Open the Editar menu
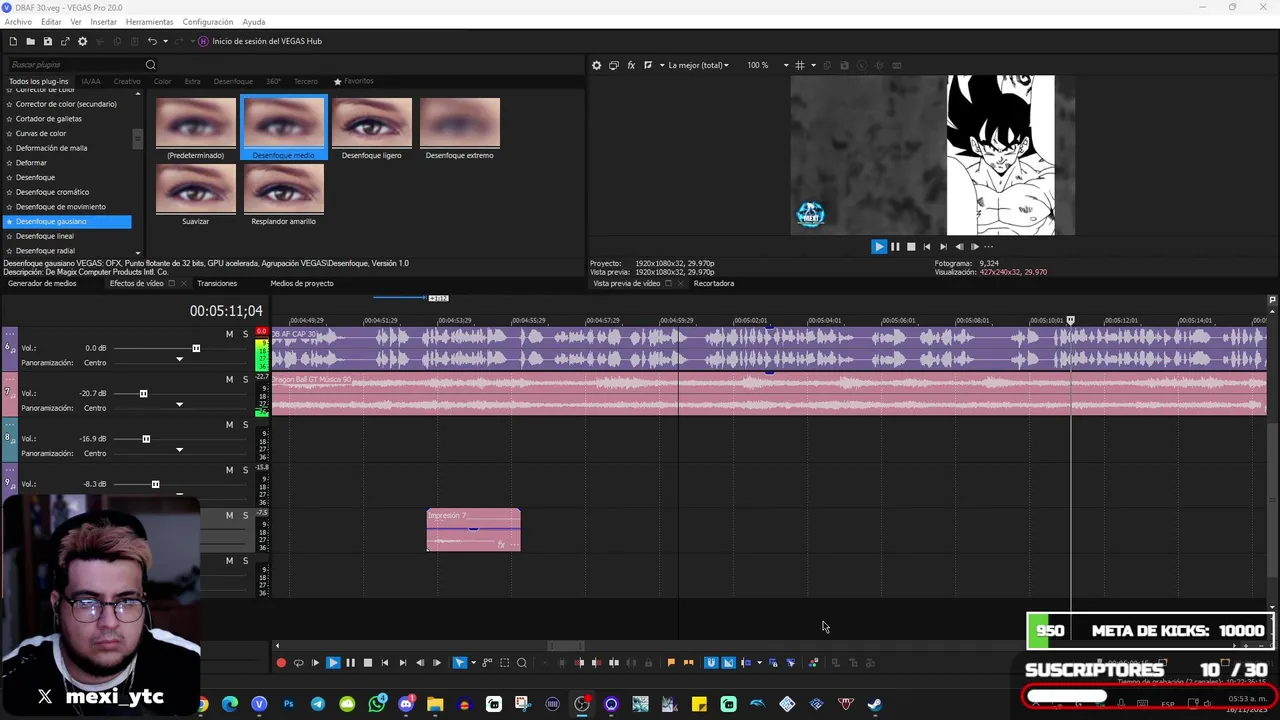 51,21
